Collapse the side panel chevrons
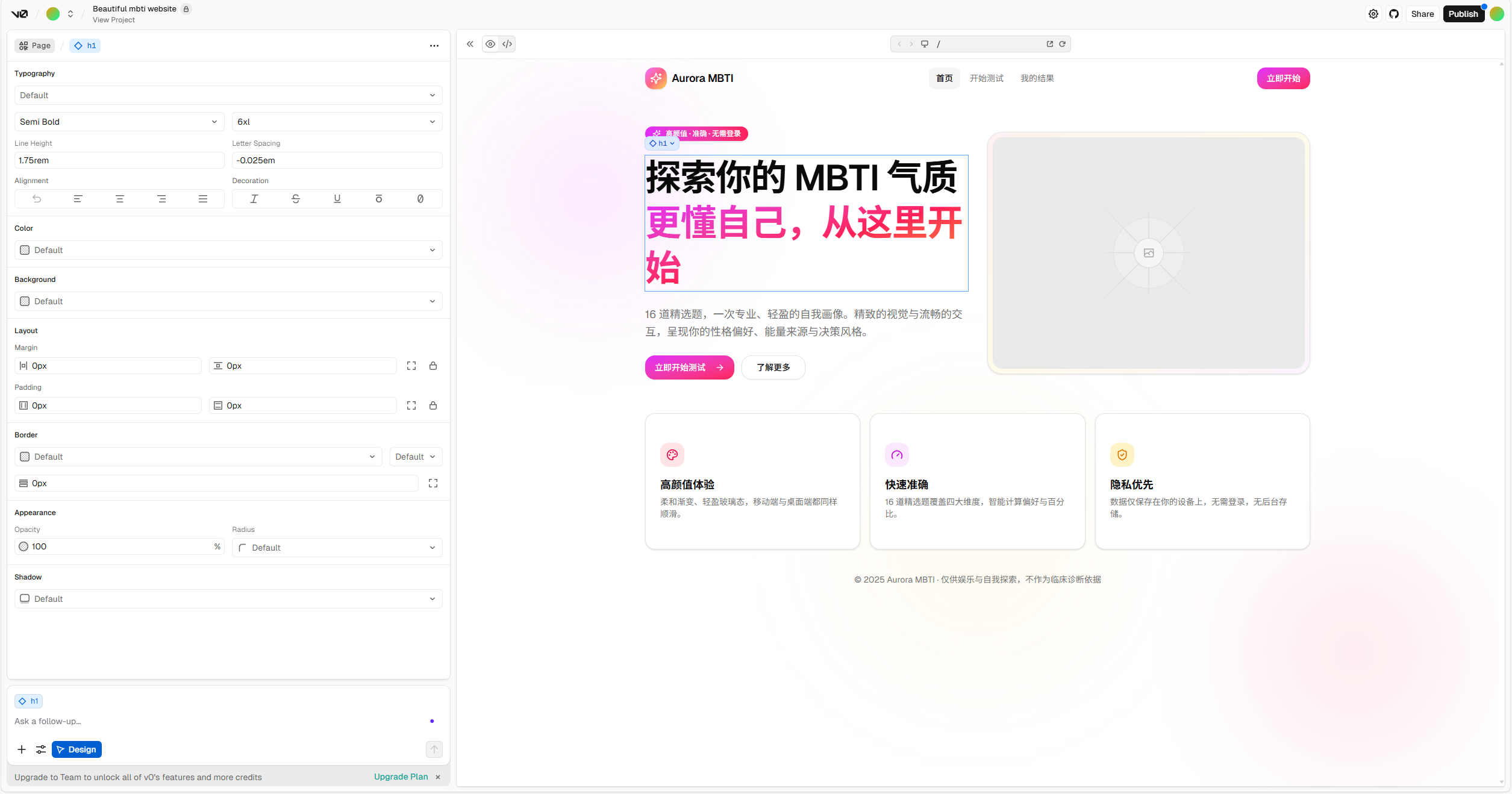This screenshot has height=794, width=1512. pyautogui.click(x=470, y=44)
